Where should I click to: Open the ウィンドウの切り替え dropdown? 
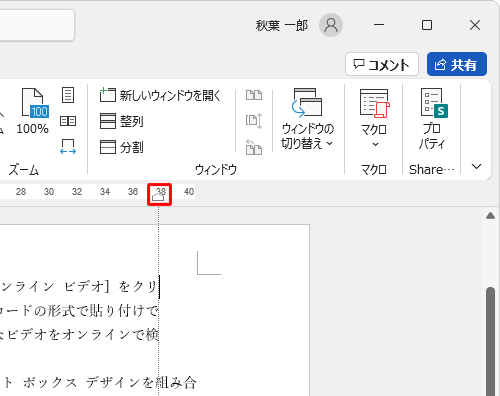click(307, 119)
